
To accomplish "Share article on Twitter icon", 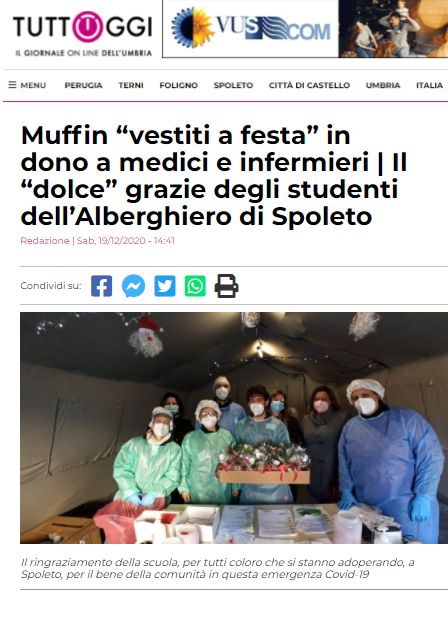I will pyautogui.click(x=165, y=286).
